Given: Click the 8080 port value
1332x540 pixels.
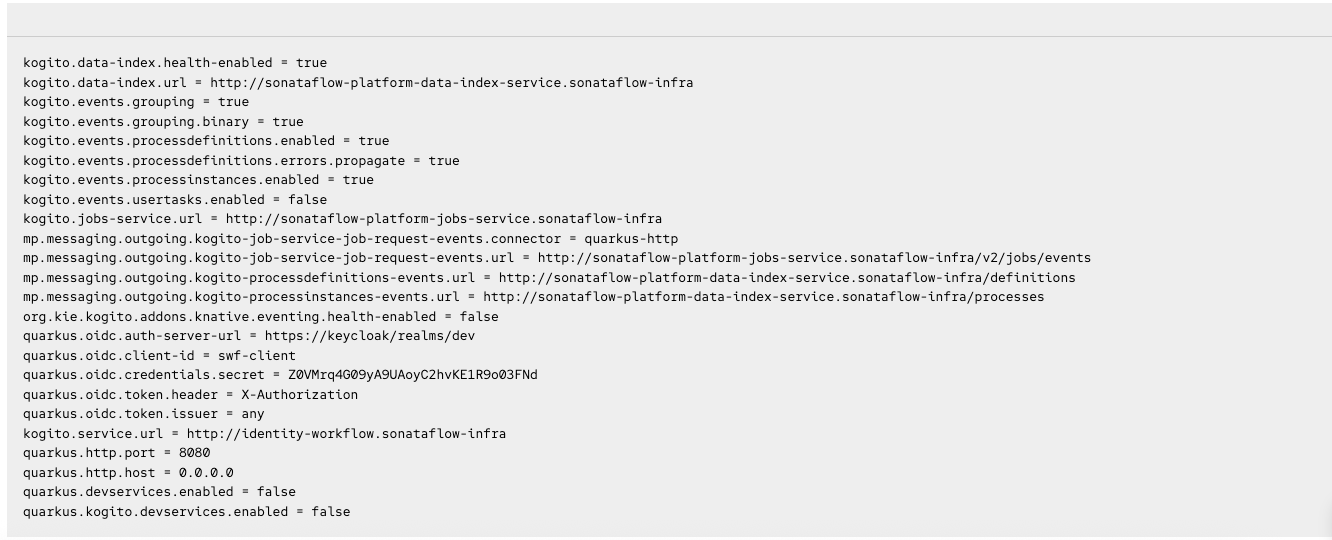Looking at the screenshot, I should point(195,453).
